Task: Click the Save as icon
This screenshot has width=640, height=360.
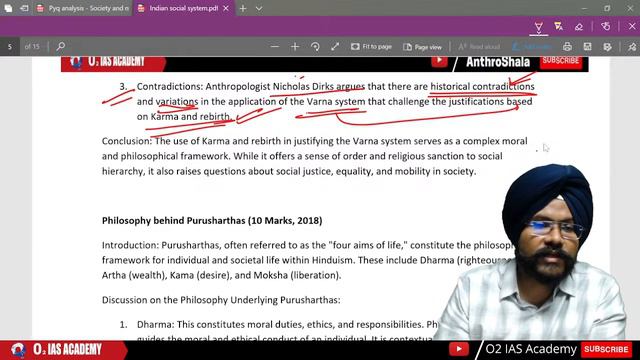Action: [x=607, y=47]
